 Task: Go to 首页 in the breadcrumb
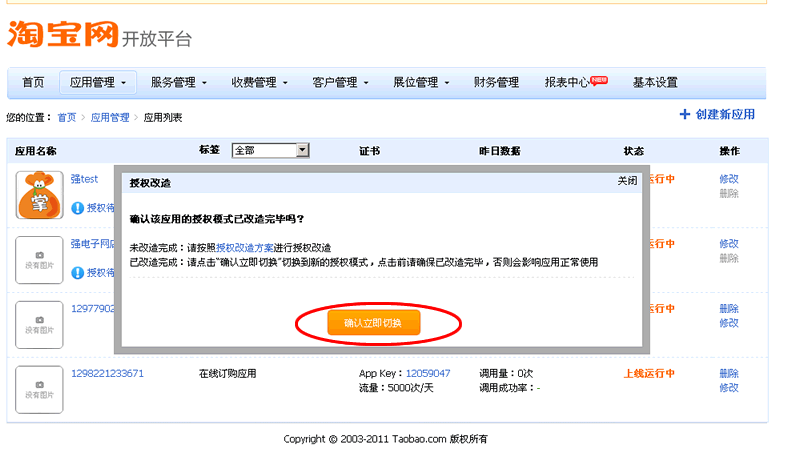point(67,118)
